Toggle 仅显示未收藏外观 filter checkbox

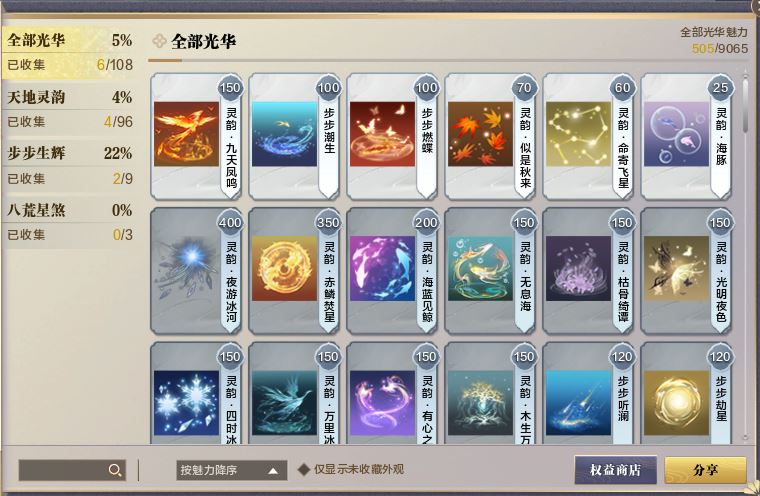[x=304, y=469]
